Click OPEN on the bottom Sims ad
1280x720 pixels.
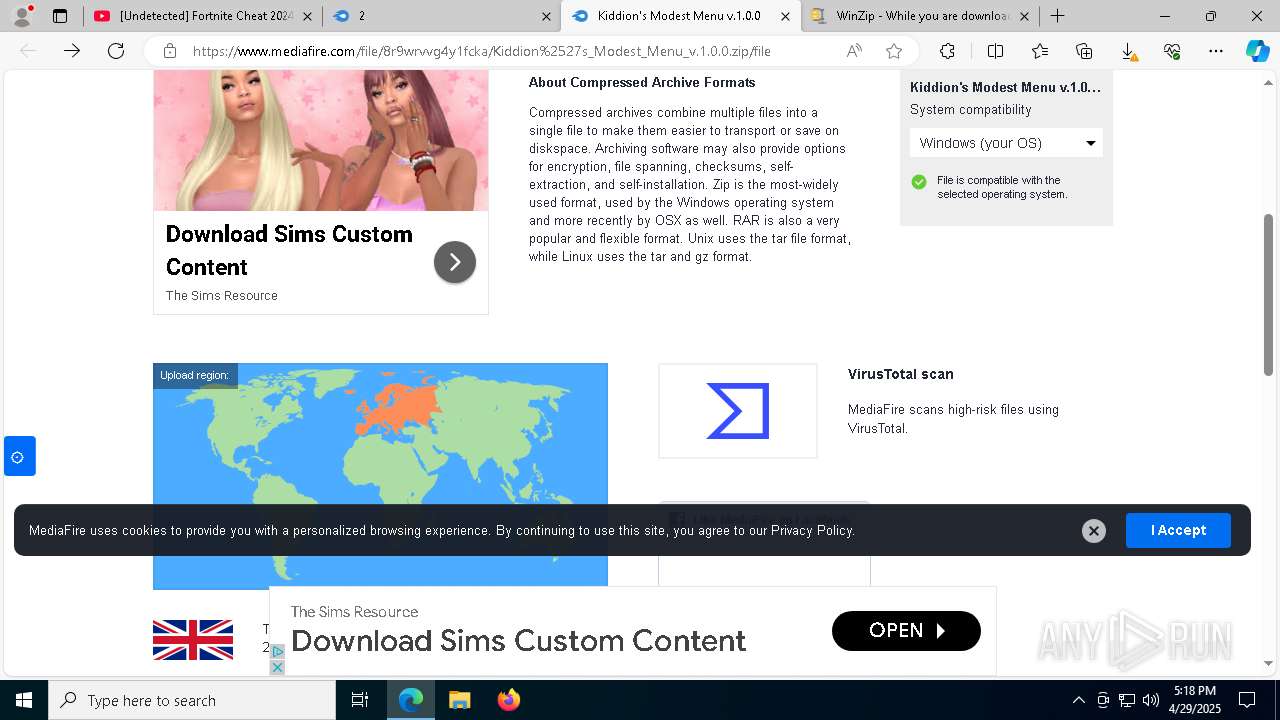coord(906,631)
